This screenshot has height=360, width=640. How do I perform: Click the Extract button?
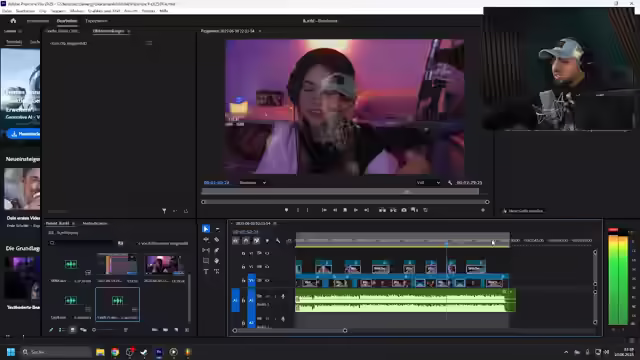pos(393,210)
